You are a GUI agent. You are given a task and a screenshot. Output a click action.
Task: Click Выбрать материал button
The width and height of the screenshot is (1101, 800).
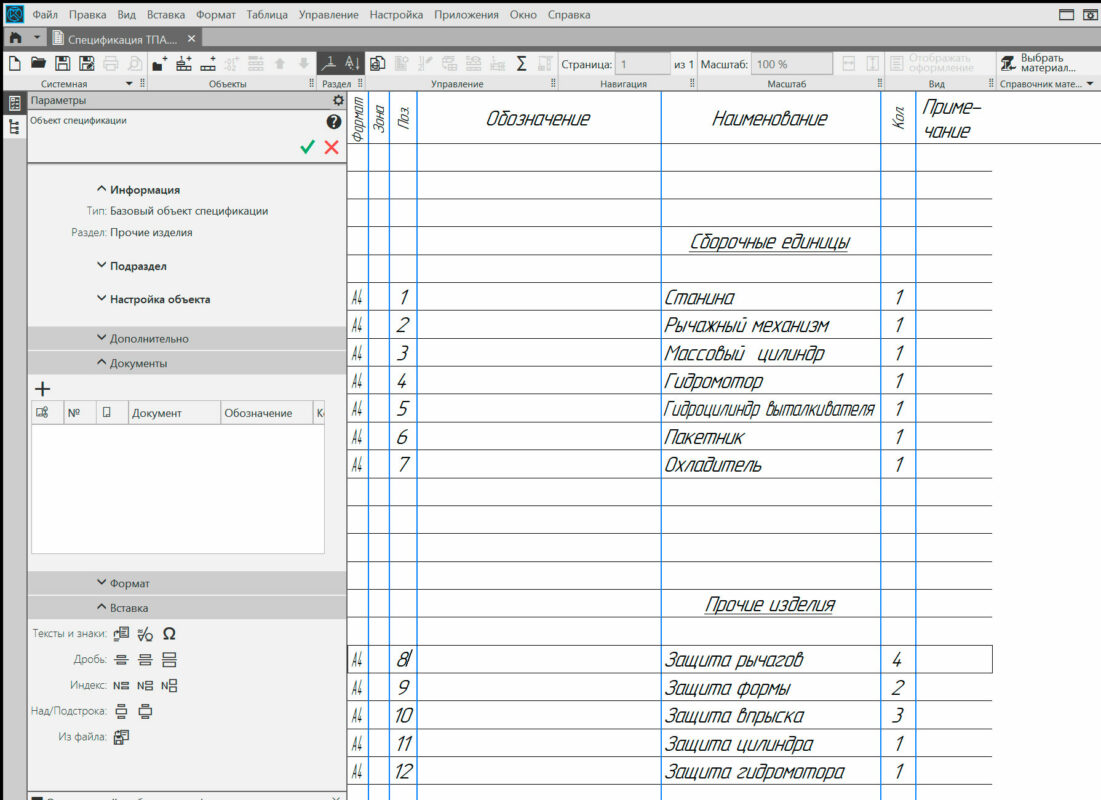click(1040, 63)
